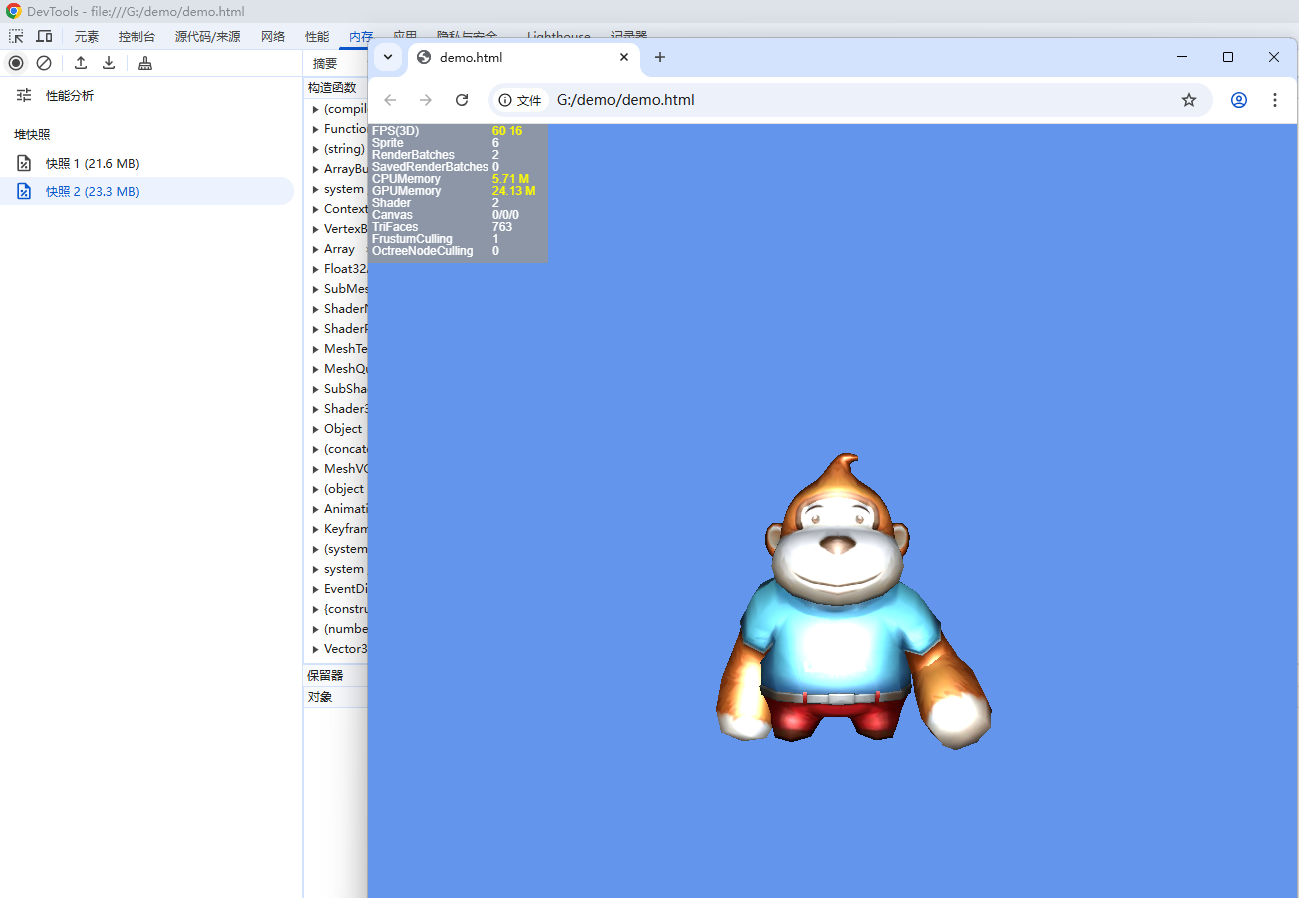1299x898 pixels.
Task: Click the 堆快照 group heading
Action: tap(32, 134)
